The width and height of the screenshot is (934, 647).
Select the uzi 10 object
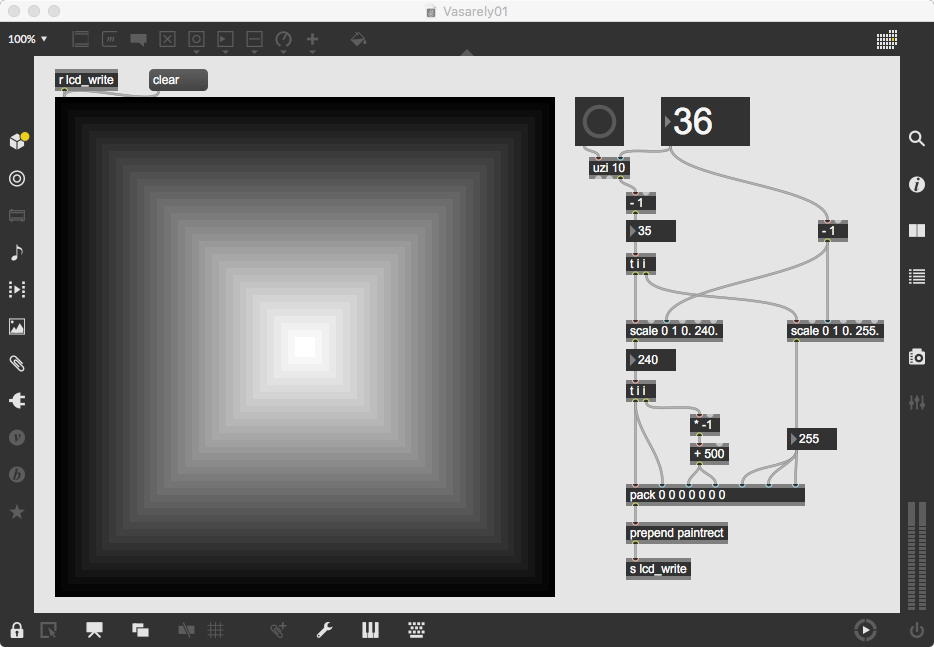point(609,168)
